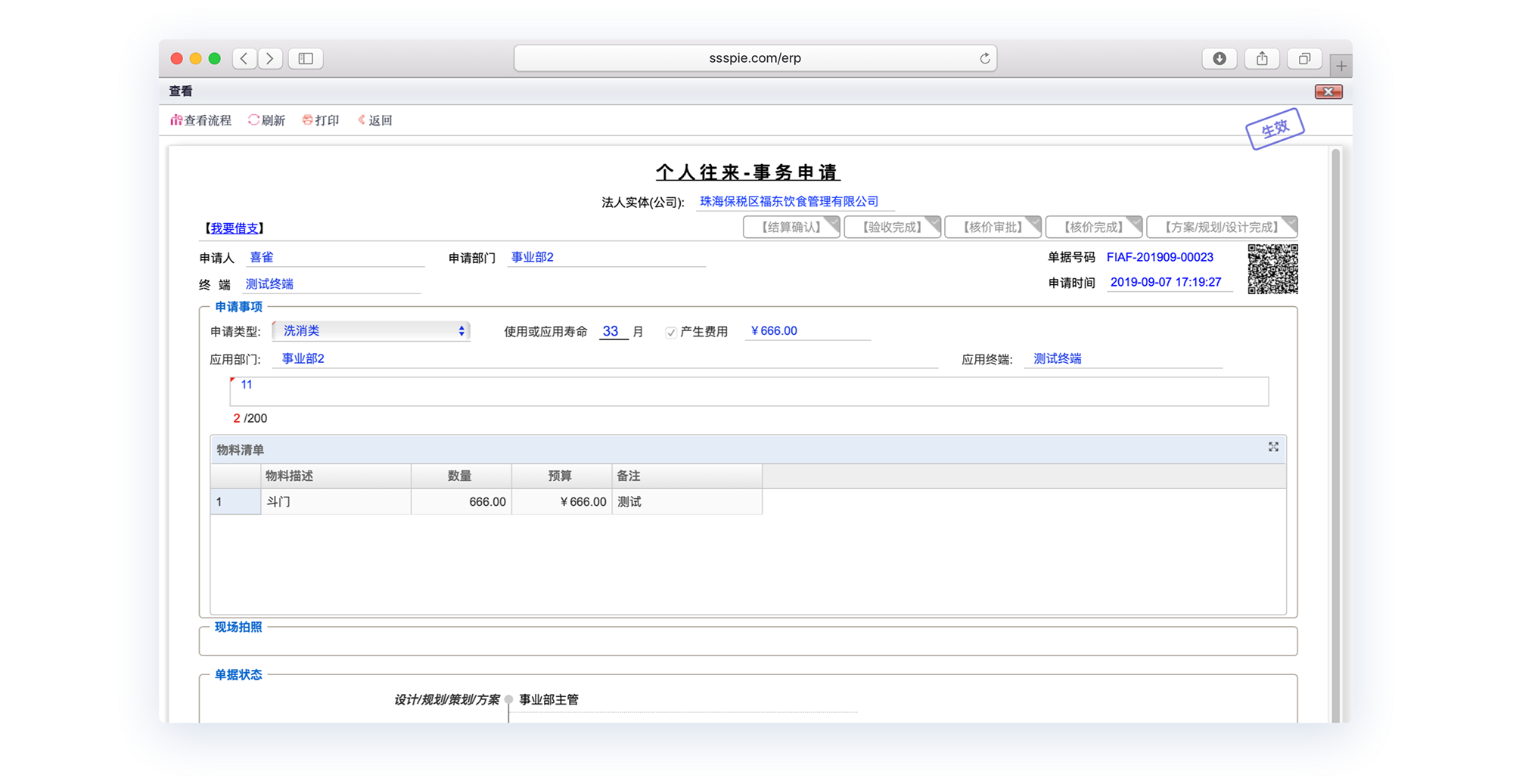Click the 单据状态 section heading
1513x784 pixels.
238,675
